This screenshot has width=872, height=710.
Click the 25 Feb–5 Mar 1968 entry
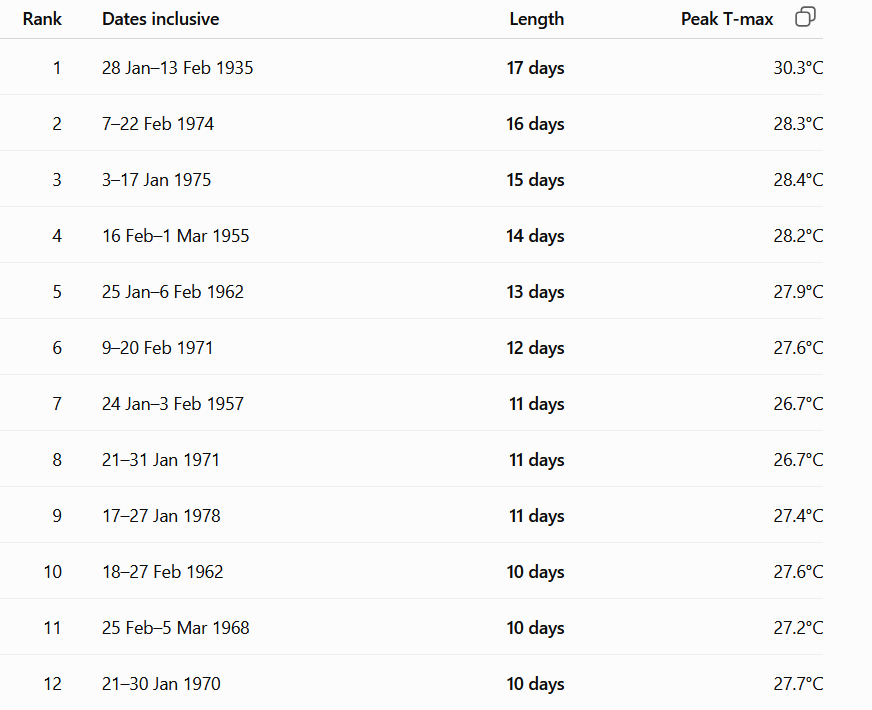click(x=176, y=628)
